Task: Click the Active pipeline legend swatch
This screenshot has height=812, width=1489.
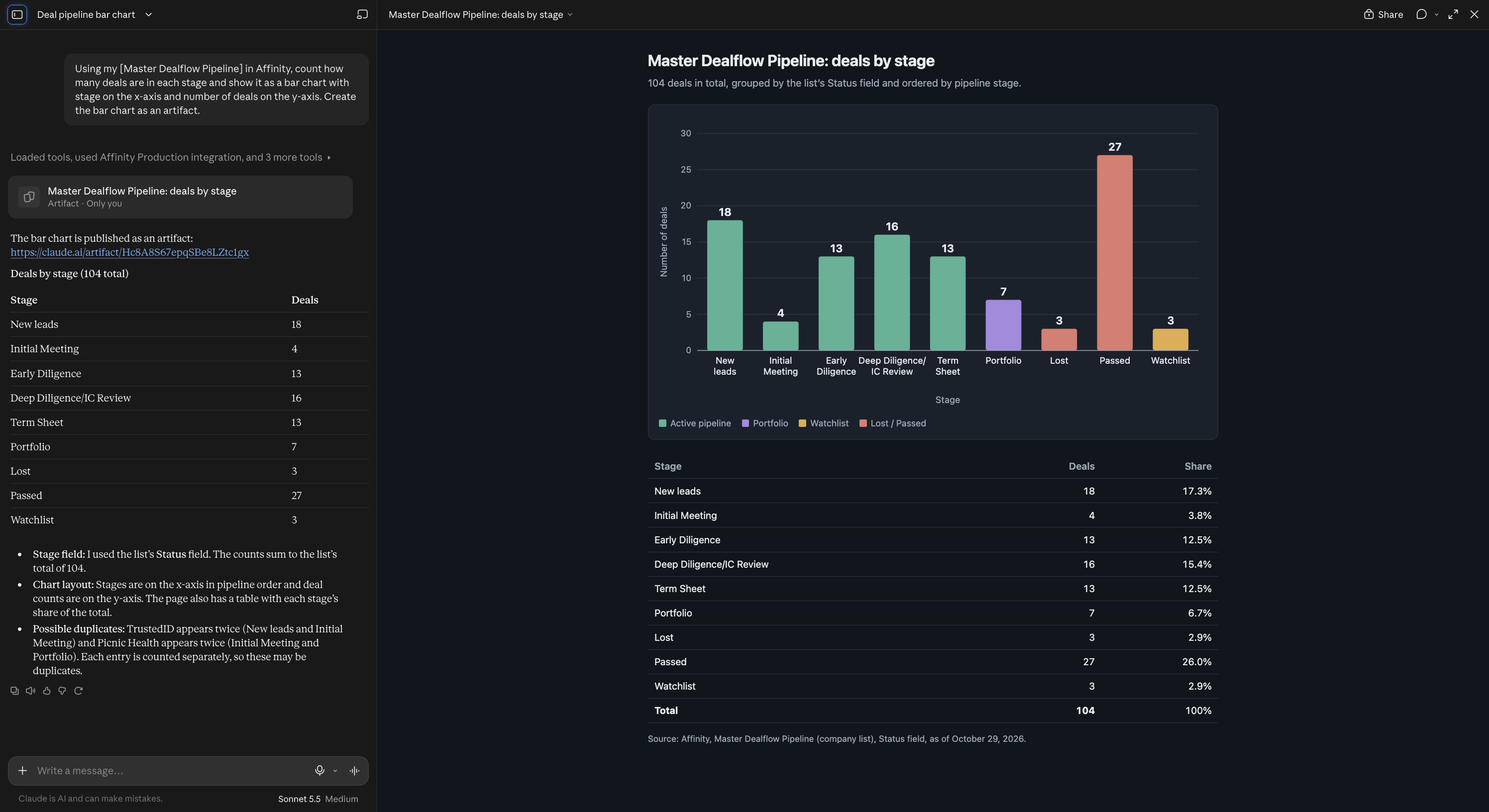Action: pyautogui.click(x=662, y=423)
